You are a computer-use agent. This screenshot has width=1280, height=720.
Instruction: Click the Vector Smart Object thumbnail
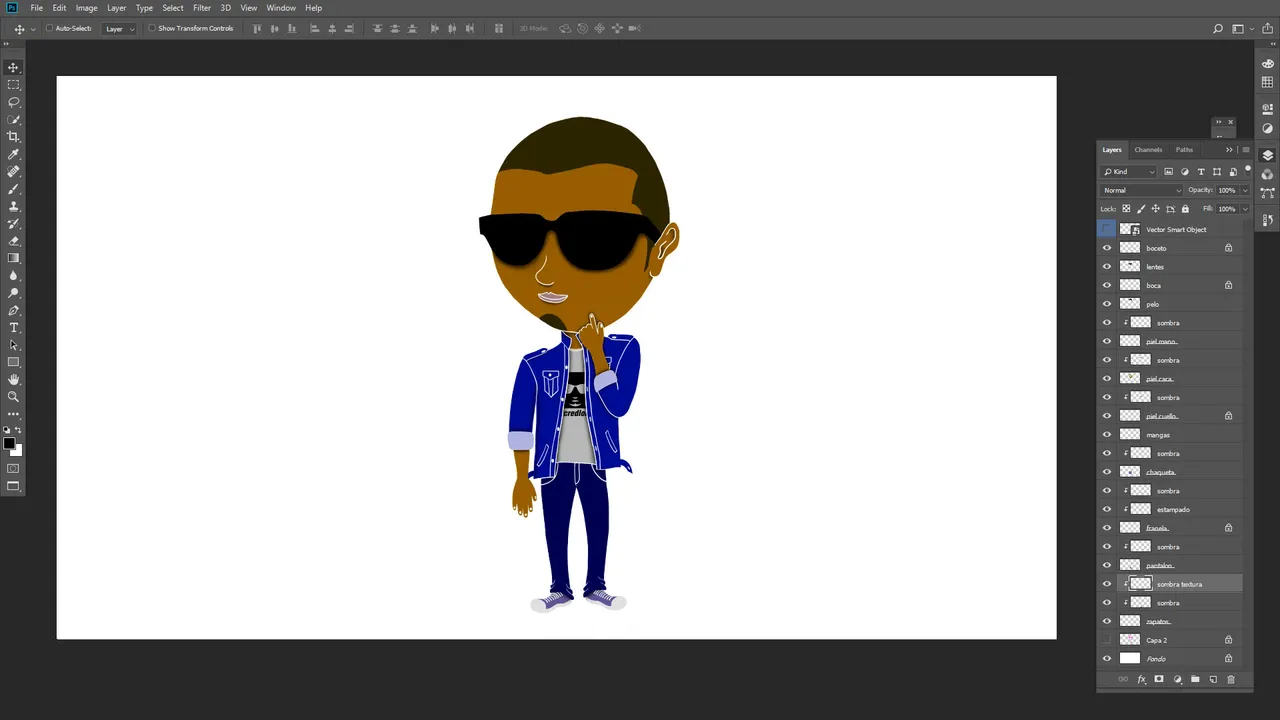[1130, 229]
